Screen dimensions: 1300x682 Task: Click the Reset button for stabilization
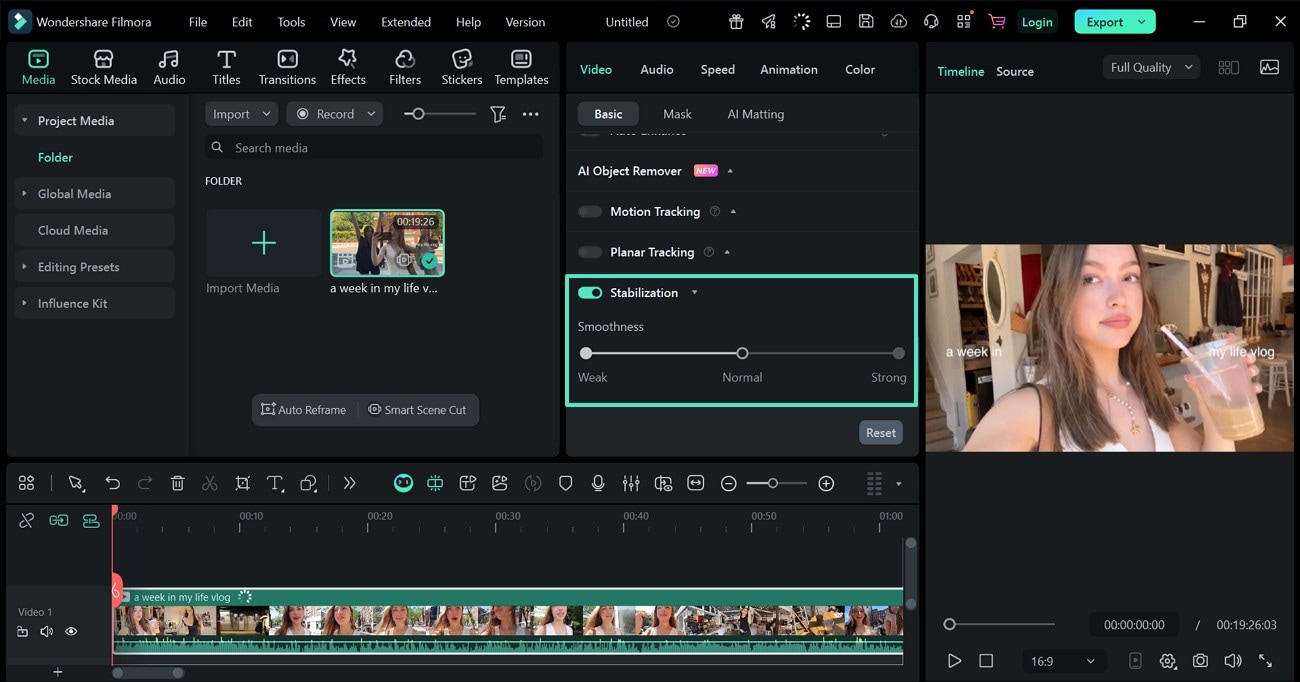pos(880,432)
